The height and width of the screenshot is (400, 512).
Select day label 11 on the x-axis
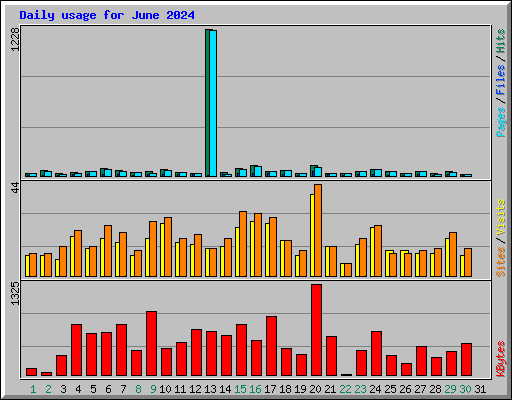[180, 389]
